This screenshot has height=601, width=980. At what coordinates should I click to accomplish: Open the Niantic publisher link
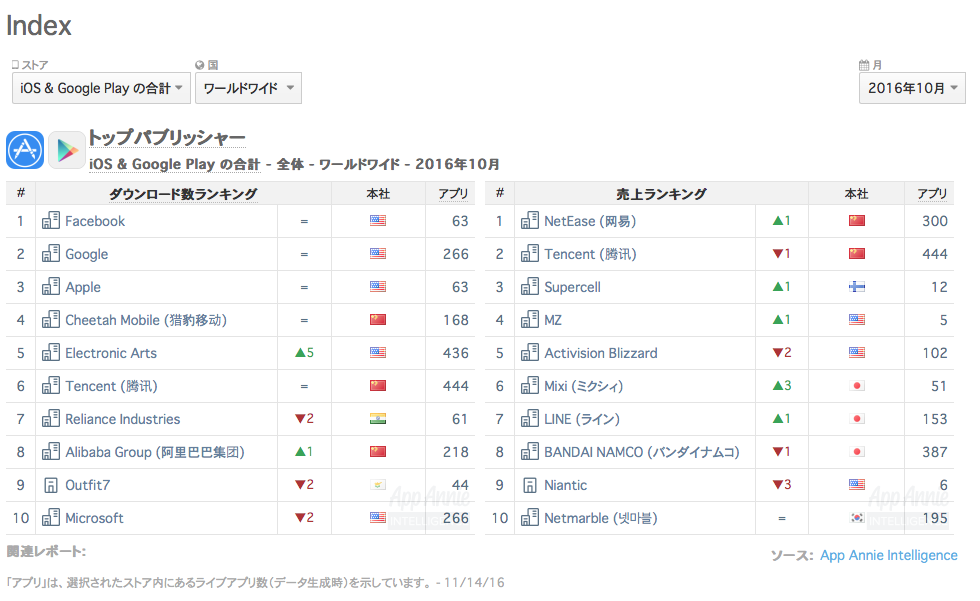coord(566,485)
